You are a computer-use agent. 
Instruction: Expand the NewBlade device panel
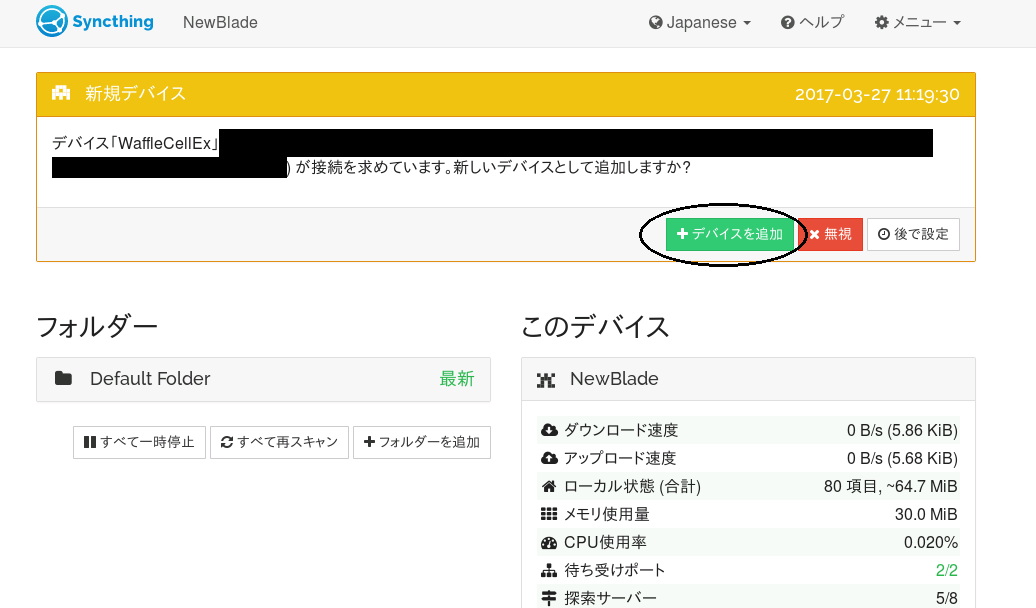coord(748,379)
